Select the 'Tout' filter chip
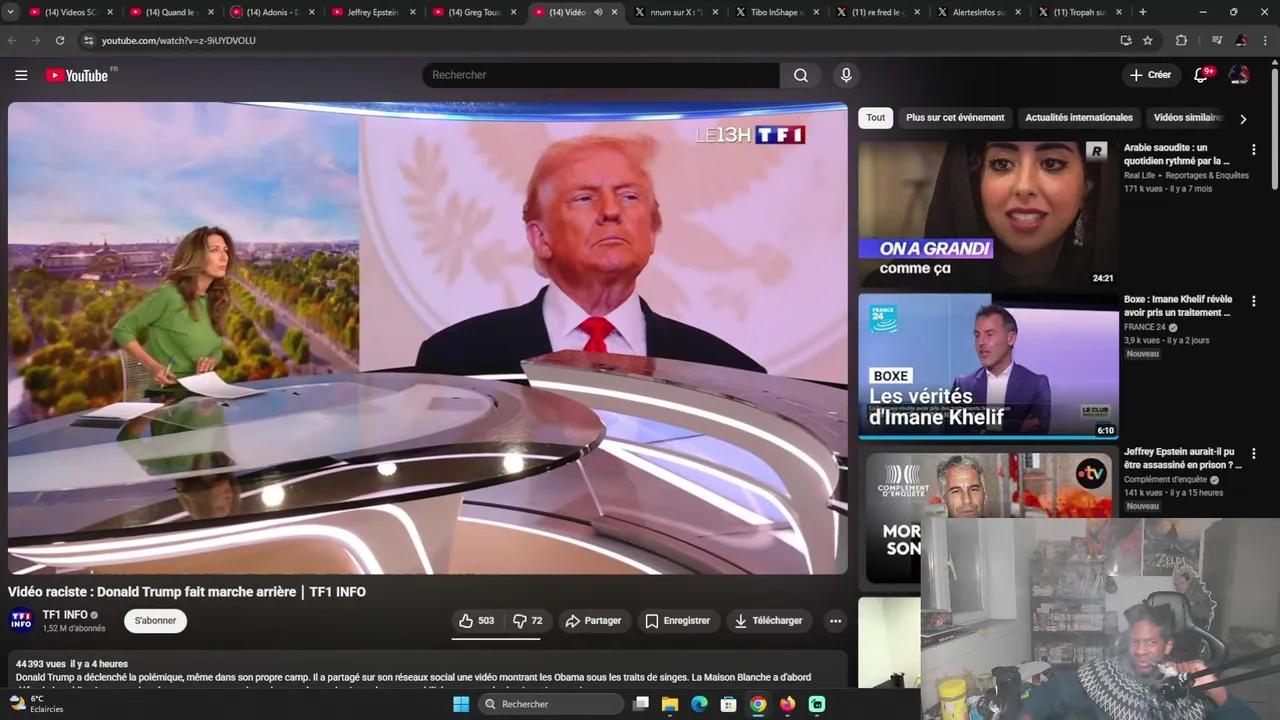The width and height of the screenshot is (1280, 720). coord(875,118)
